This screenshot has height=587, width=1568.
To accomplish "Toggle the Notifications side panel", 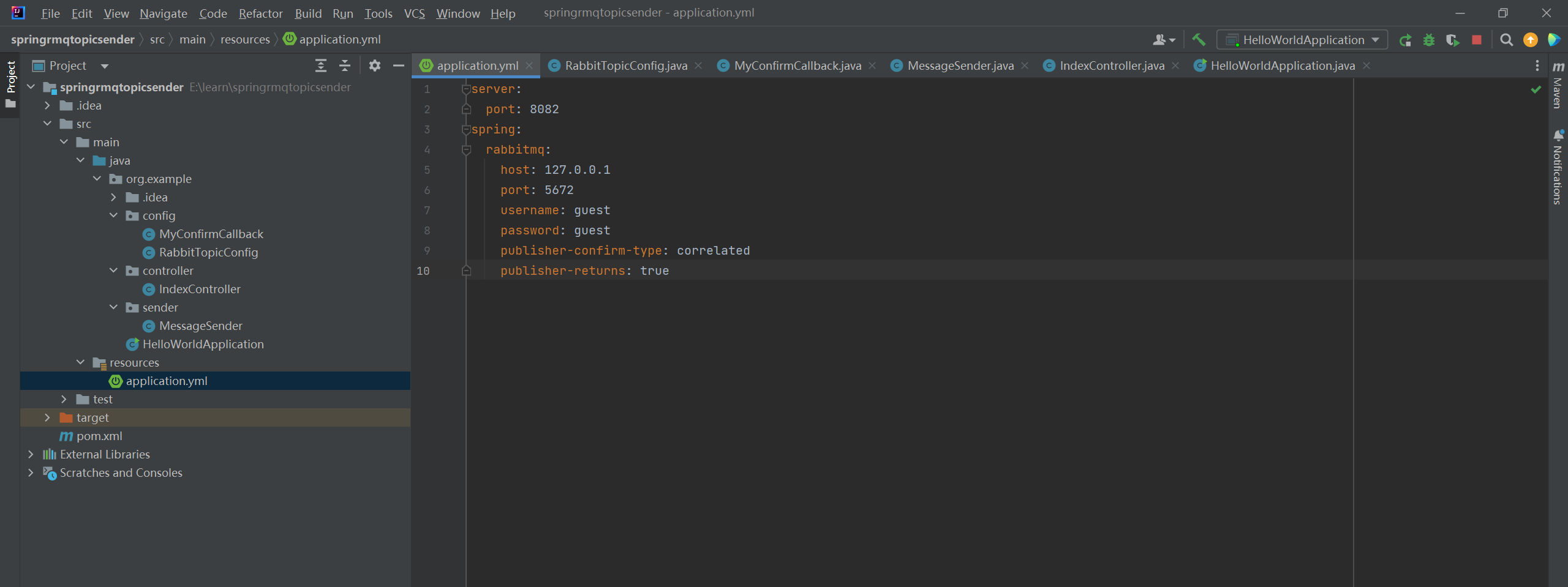I will click(x=1558, y=166).
